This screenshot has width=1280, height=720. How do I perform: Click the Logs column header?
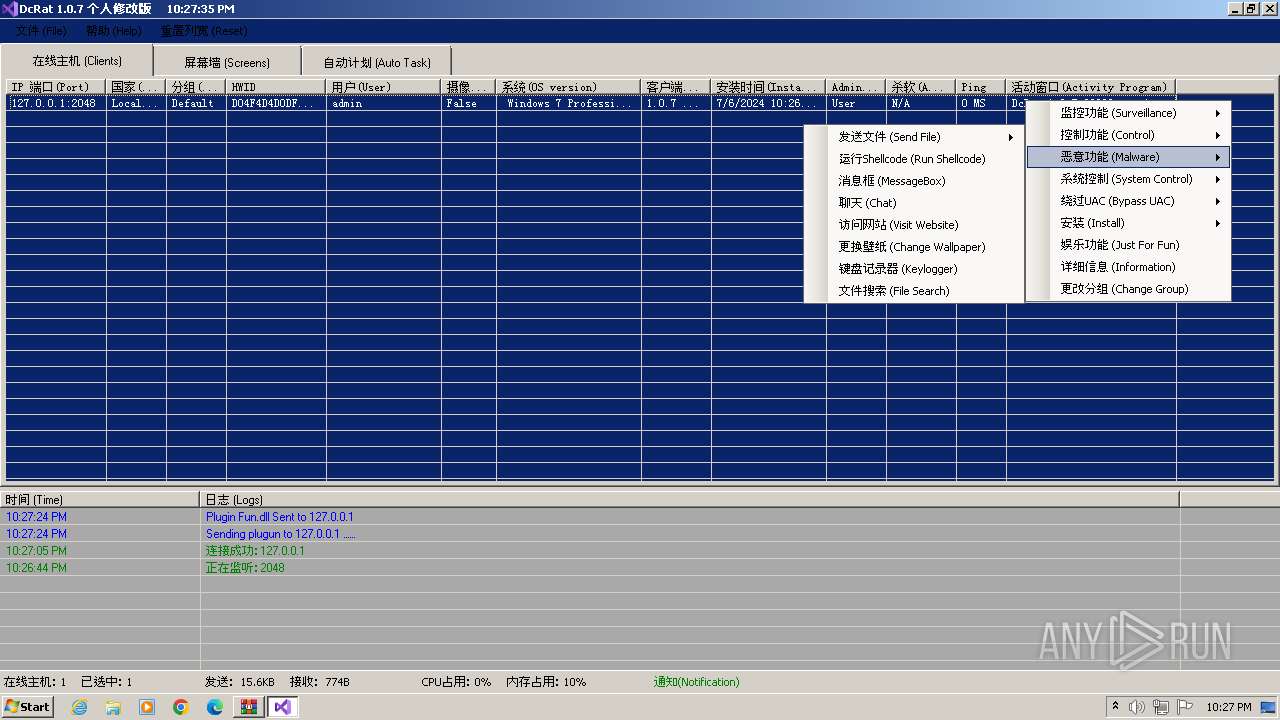pos(690,499)
